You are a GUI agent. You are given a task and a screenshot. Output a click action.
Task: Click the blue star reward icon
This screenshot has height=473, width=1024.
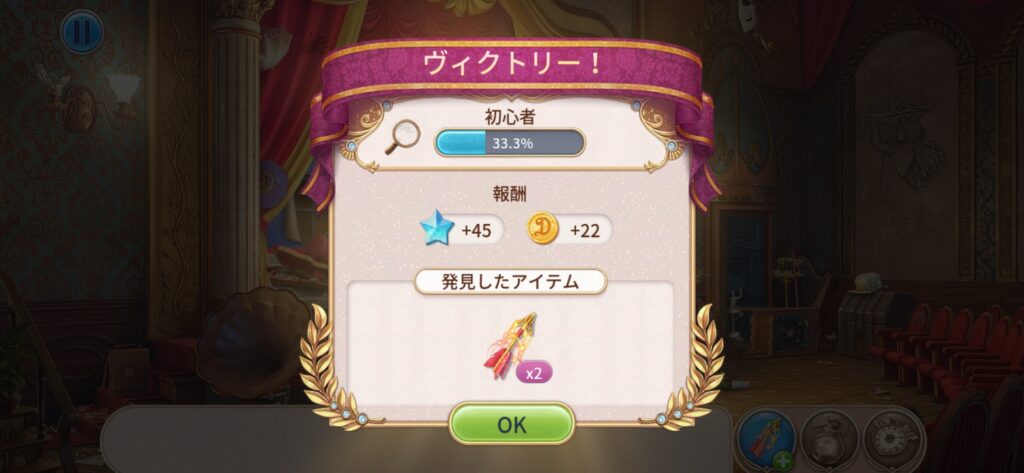tap(436, 229)
